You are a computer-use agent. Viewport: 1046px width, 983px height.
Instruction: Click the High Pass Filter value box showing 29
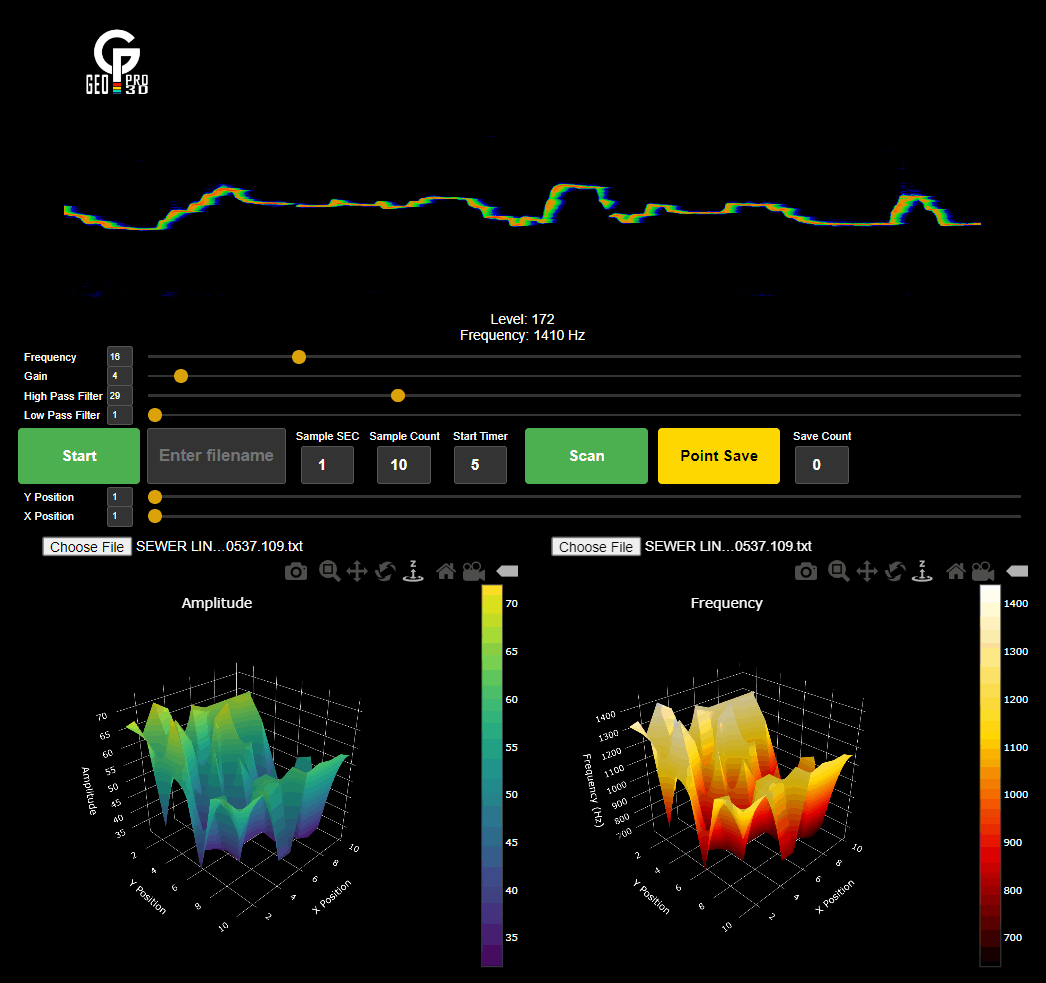point(120,395)
